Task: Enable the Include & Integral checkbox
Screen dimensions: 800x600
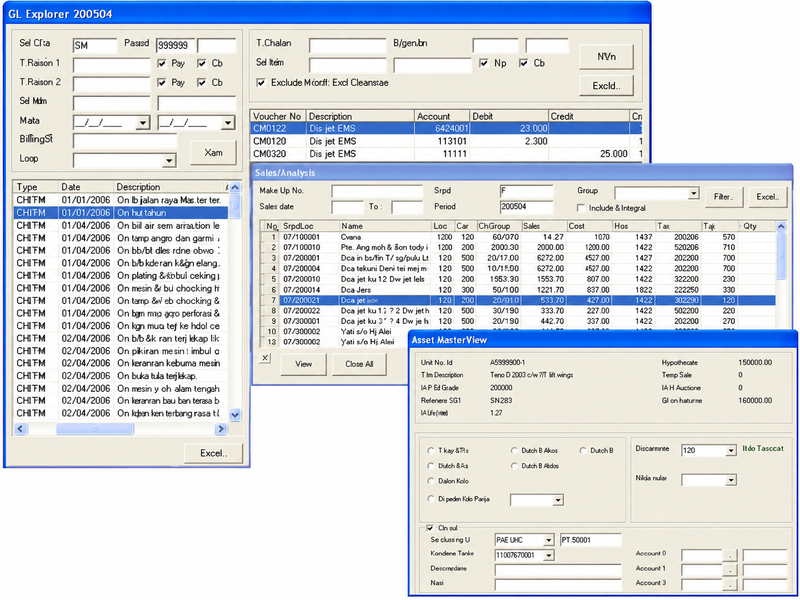Action: pyautogui.click(x=581, y=208)
